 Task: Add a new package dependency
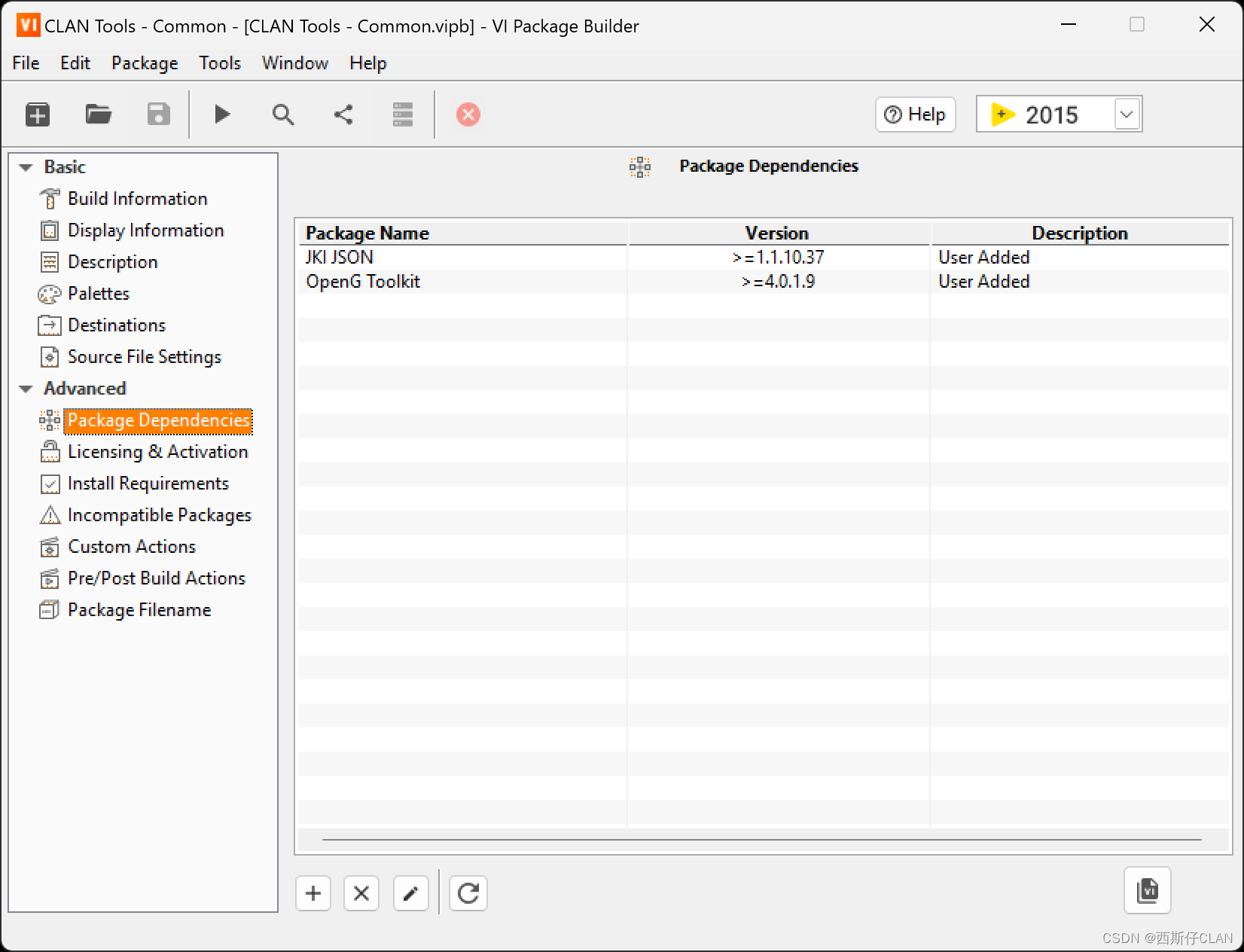[x=313, y=893]
